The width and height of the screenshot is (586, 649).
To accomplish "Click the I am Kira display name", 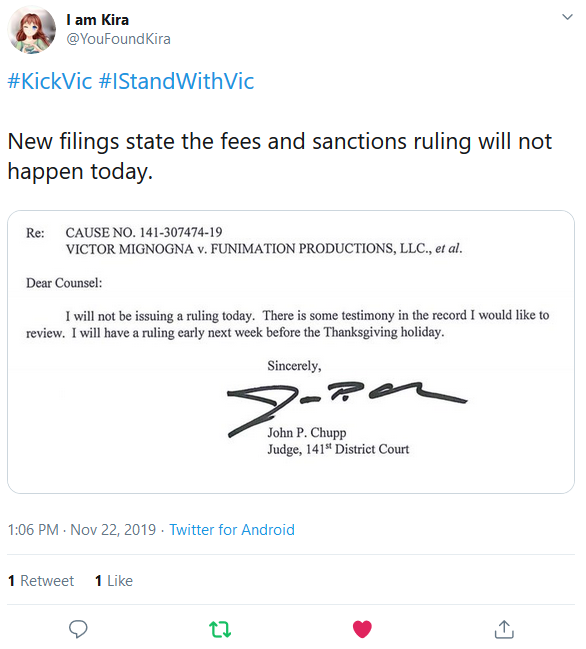I will point(98,19).
